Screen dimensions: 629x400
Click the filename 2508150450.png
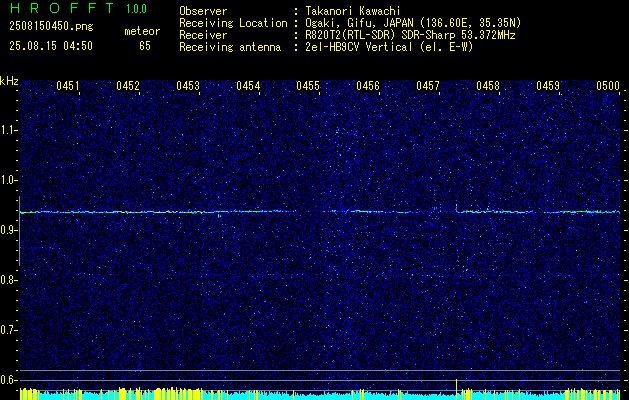[x=51, y=27]
